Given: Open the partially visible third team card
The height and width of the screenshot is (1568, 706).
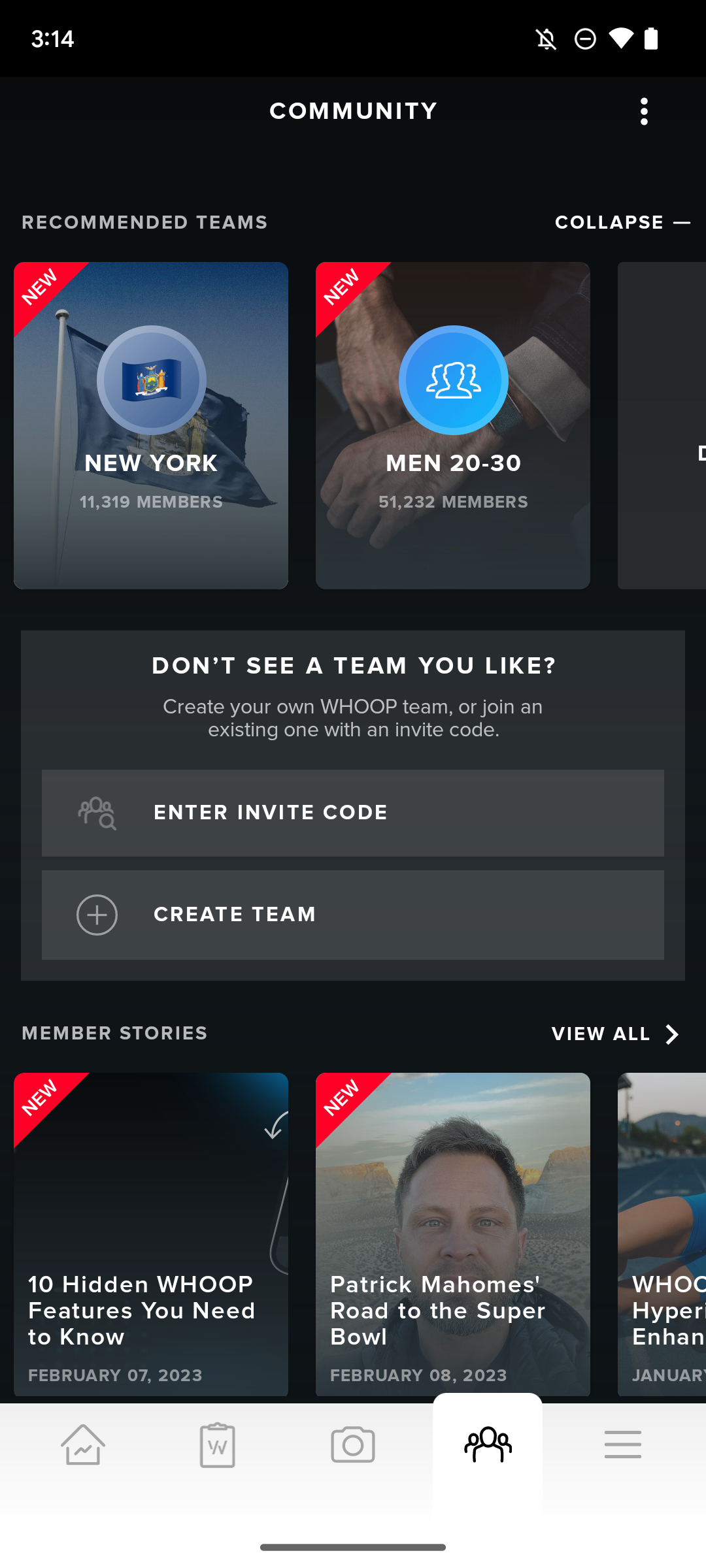Looking at the screenshot, I should click(662, 425).
